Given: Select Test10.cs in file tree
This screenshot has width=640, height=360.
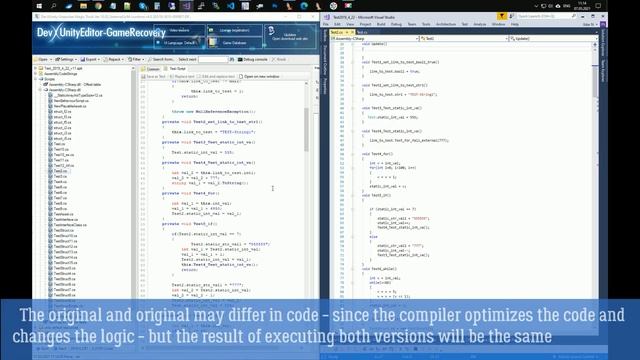Looking at the screenshot, I should point(61,149).
